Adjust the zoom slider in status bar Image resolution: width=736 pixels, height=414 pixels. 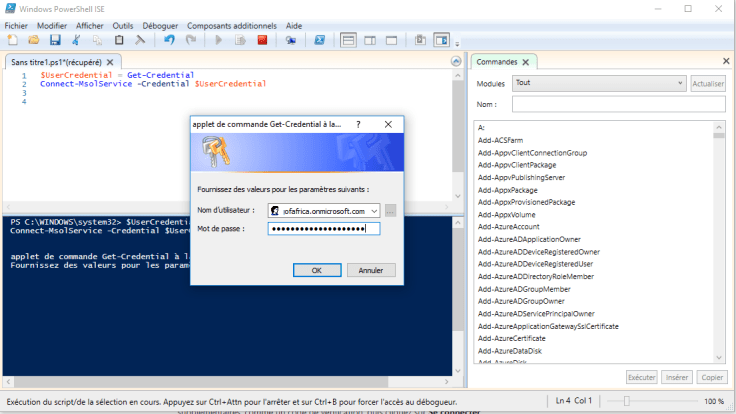click(626, 401)
